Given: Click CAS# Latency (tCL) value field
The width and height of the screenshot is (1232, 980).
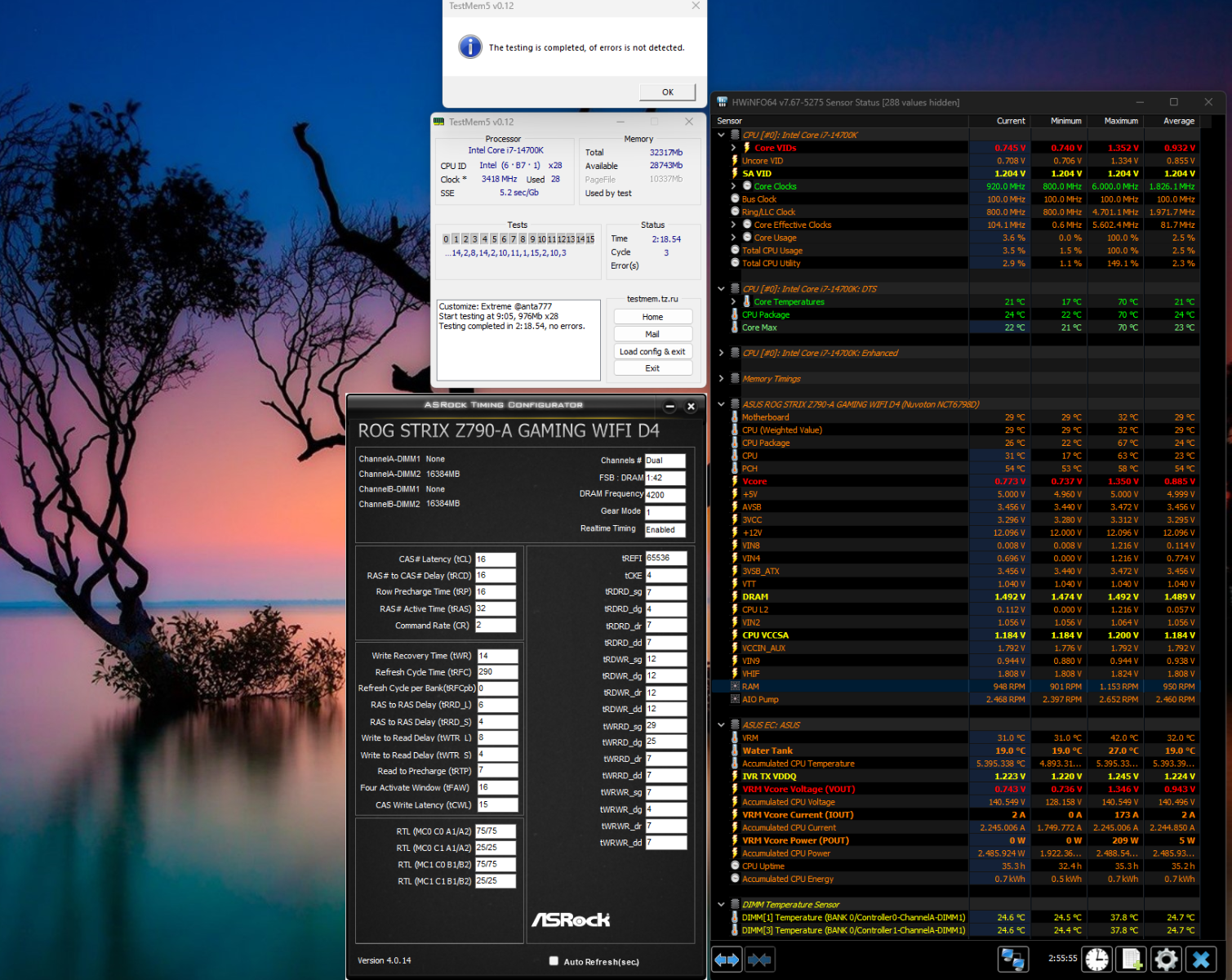Looking at the screenshot, I should 495,559.
